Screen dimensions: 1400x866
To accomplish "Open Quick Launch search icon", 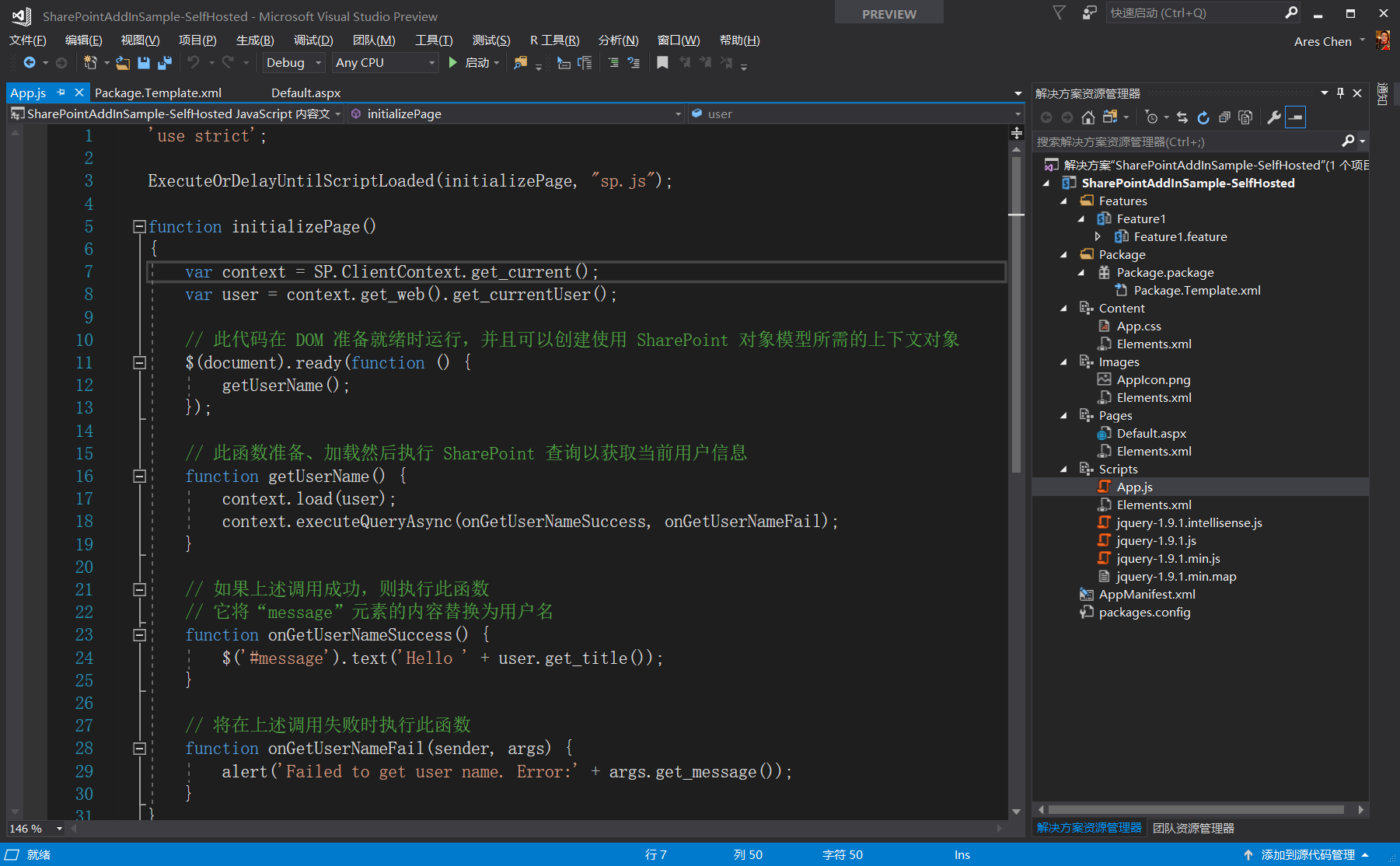I will click(x=1291, y=12).
